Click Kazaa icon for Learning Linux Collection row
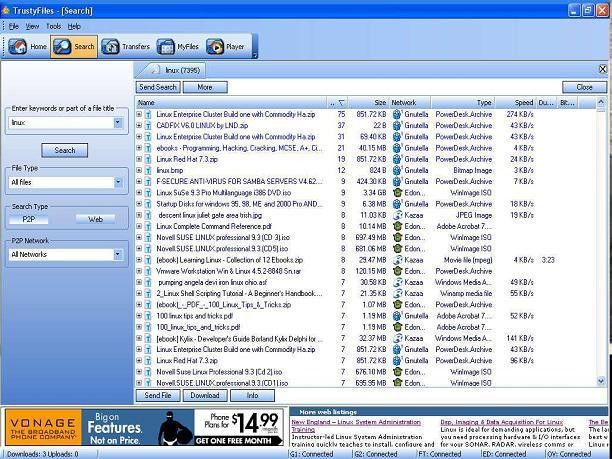The height and width of the screenshot is (459, 612). 397,260
